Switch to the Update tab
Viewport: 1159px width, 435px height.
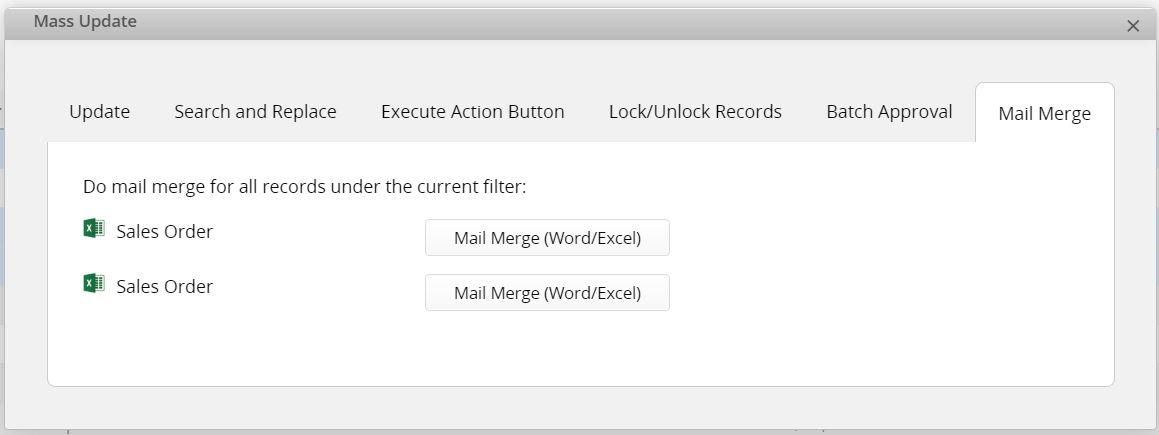pos(100,112)
